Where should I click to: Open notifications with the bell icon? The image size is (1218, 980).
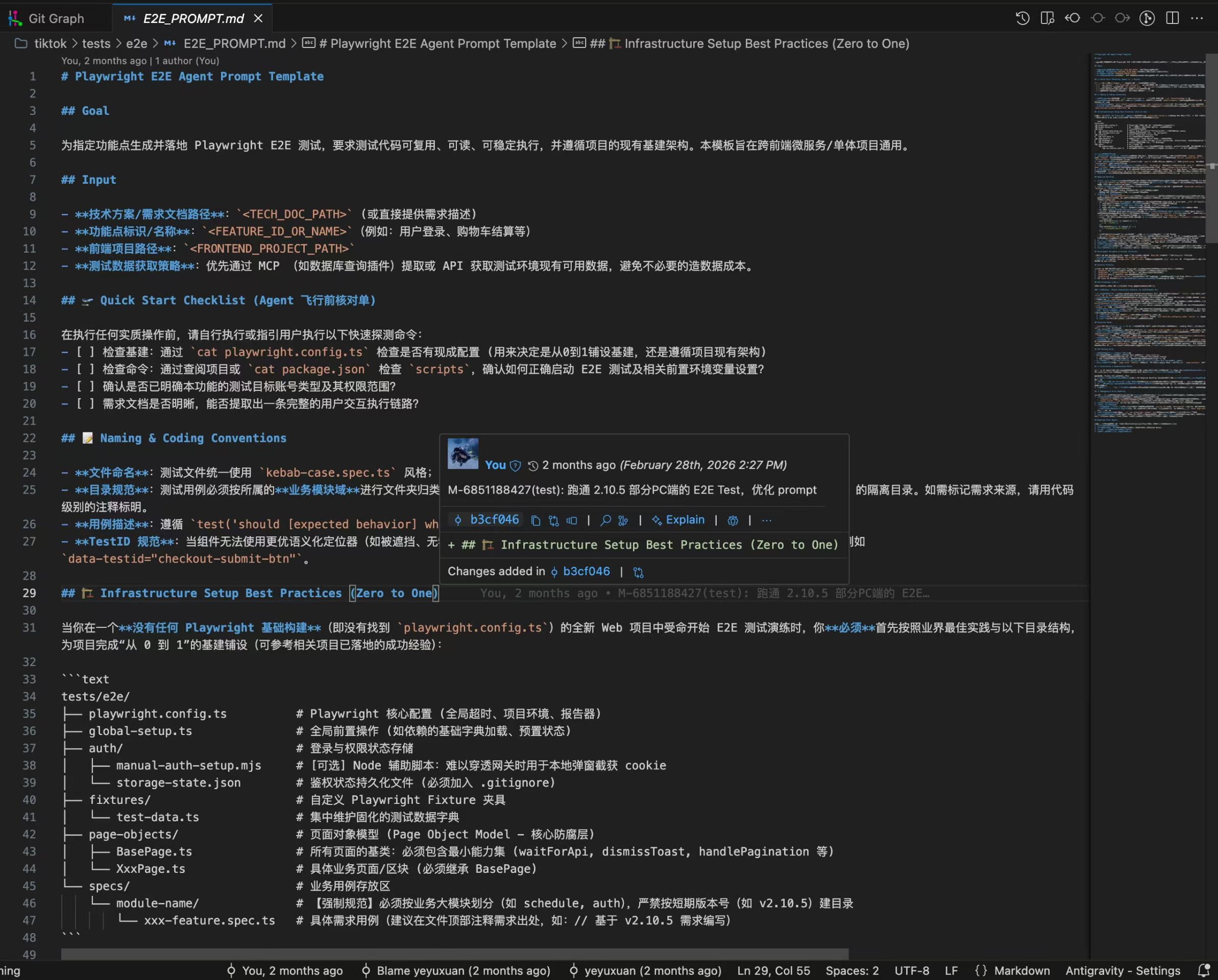[x=1203, y=970]
